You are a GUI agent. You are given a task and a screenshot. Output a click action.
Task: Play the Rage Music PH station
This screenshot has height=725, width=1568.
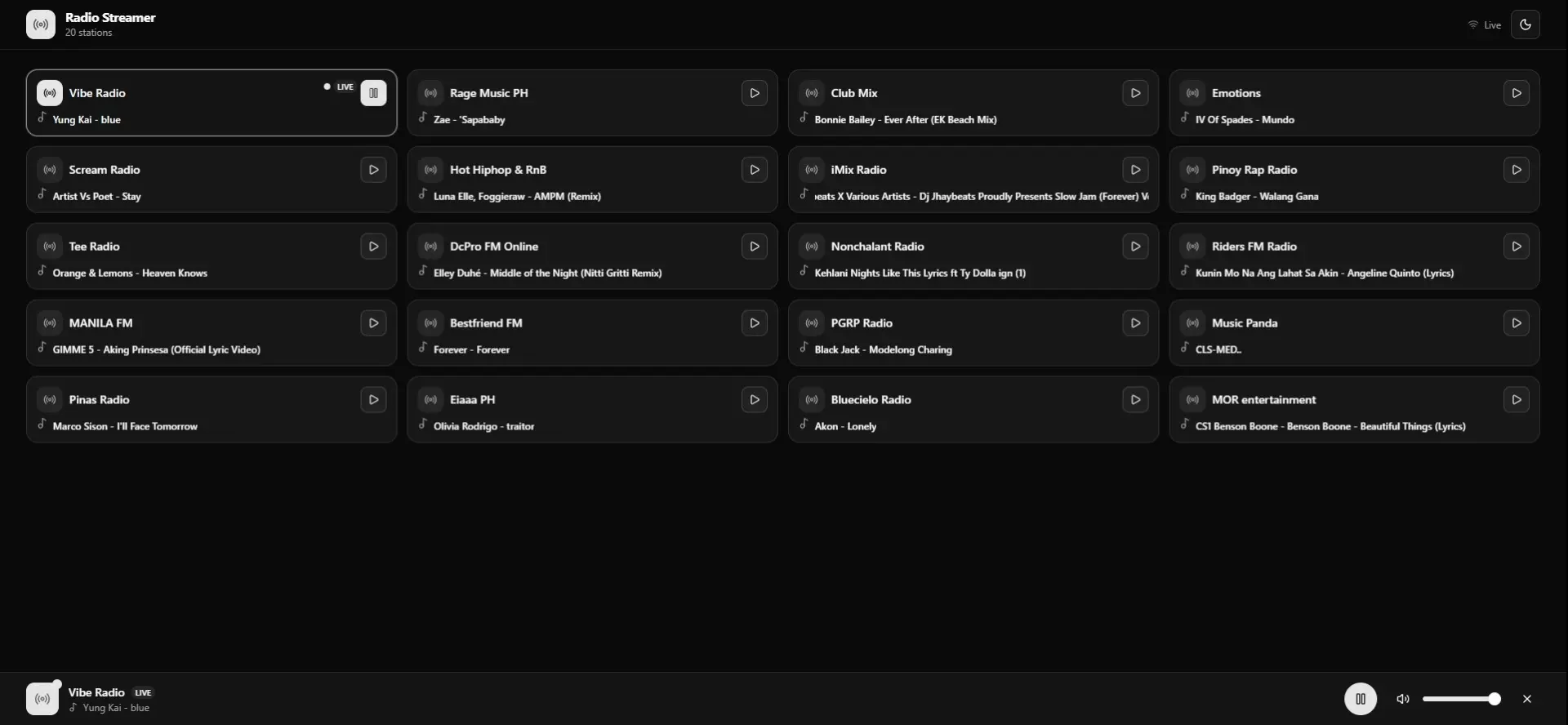point(754,93)
